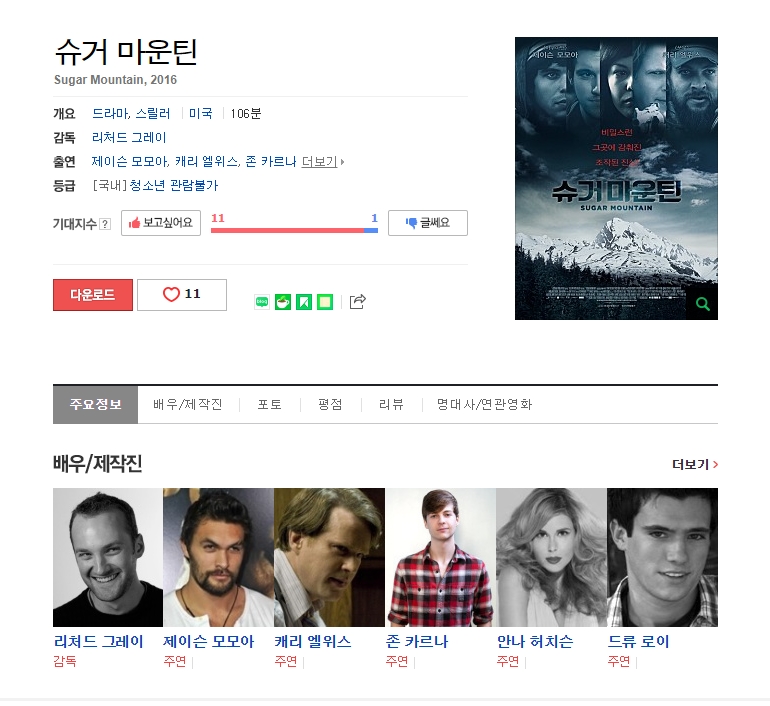Click the heart like icon showing 11
770x706 pixels.
point(182,295)
